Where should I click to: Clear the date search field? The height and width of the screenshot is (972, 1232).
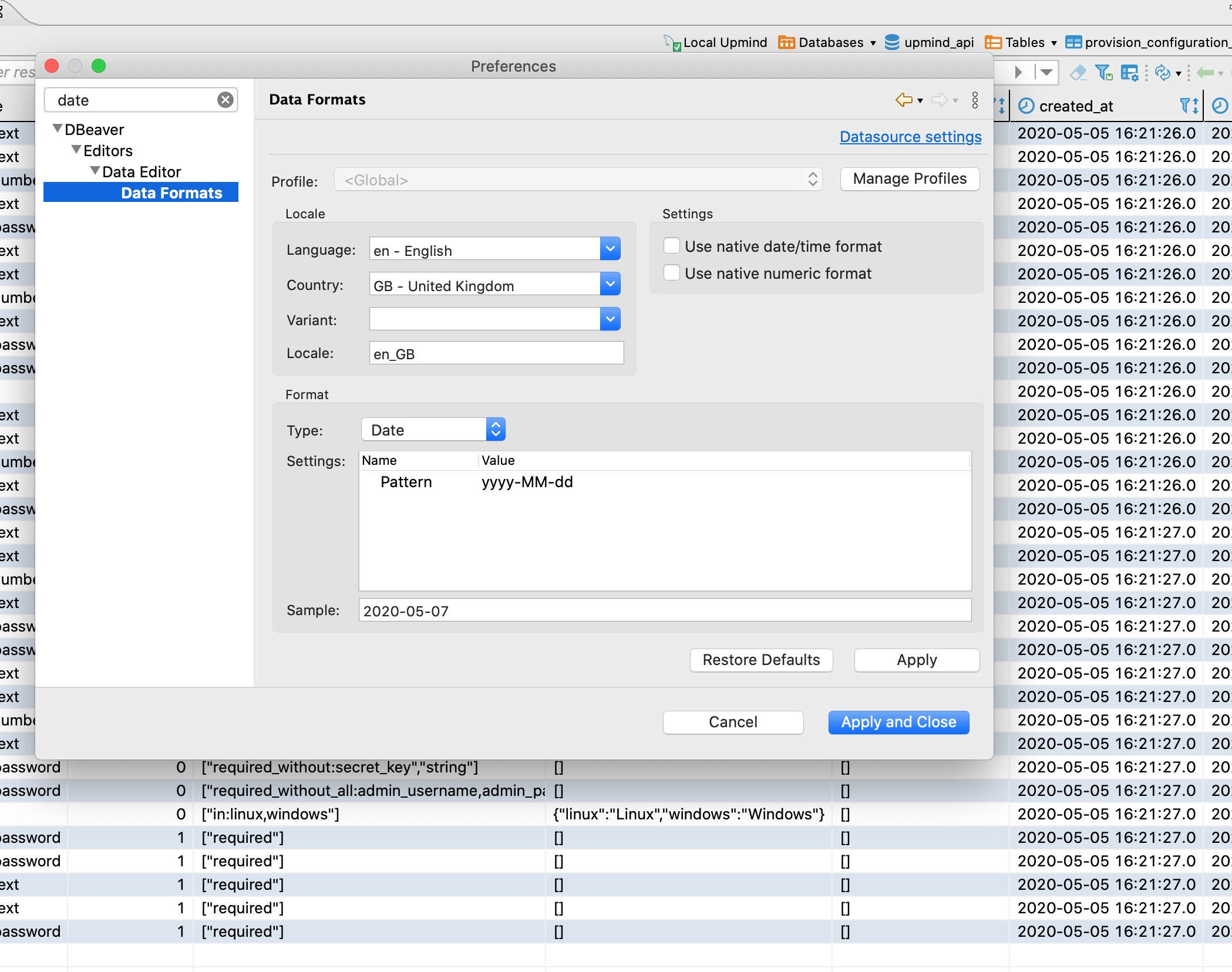(x=225, y=100)
